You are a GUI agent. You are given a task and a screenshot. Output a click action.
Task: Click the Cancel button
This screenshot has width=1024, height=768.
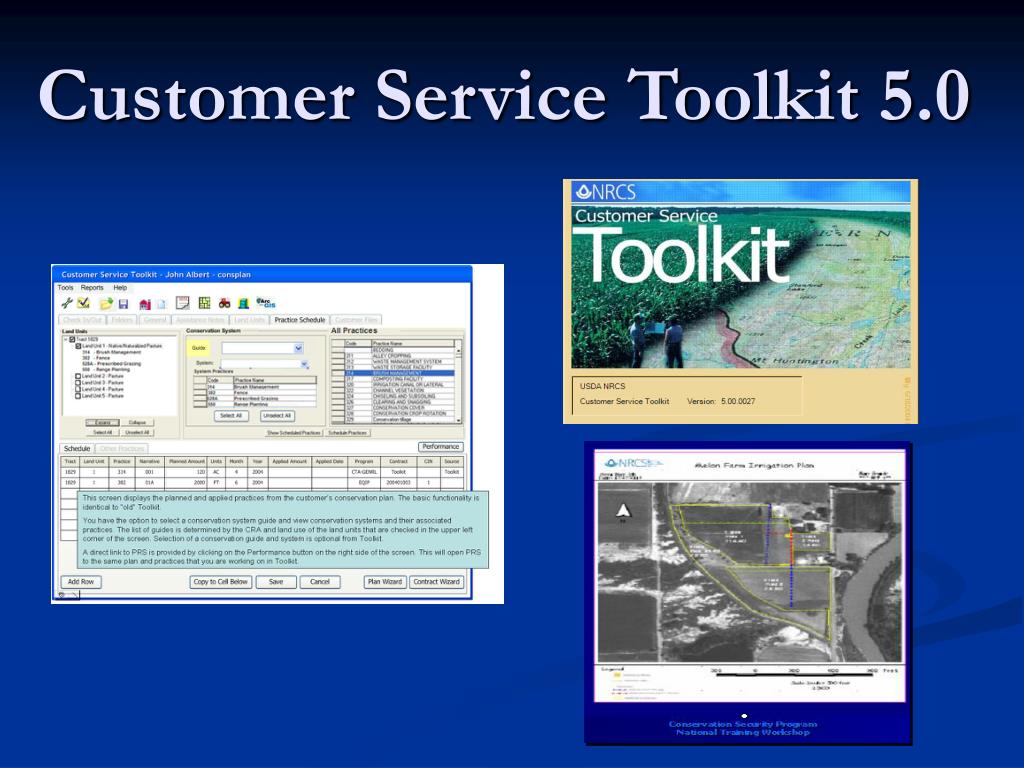coord(320,582)
